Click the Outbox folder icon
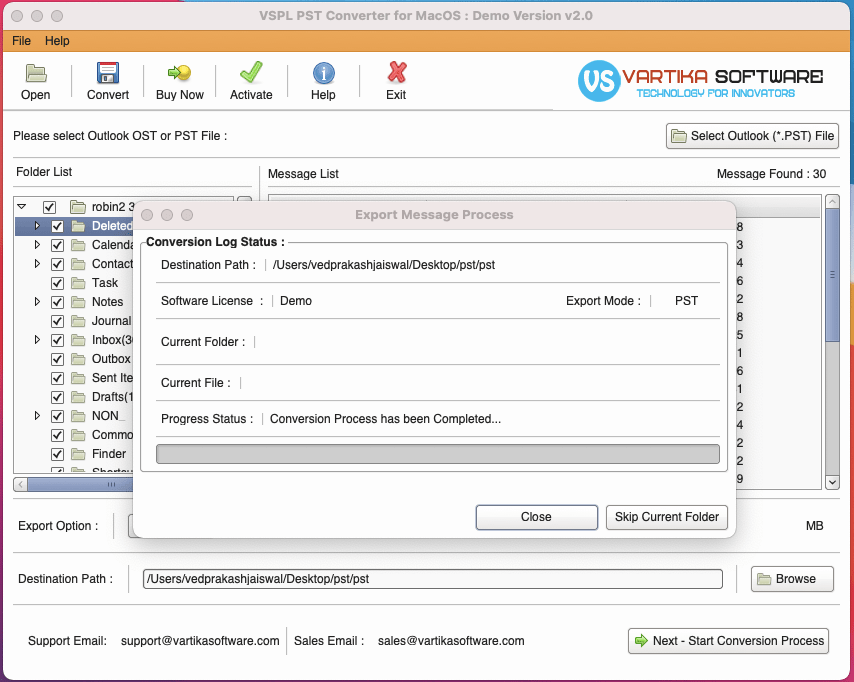This screenshot has height=682, width=854. 78,360
